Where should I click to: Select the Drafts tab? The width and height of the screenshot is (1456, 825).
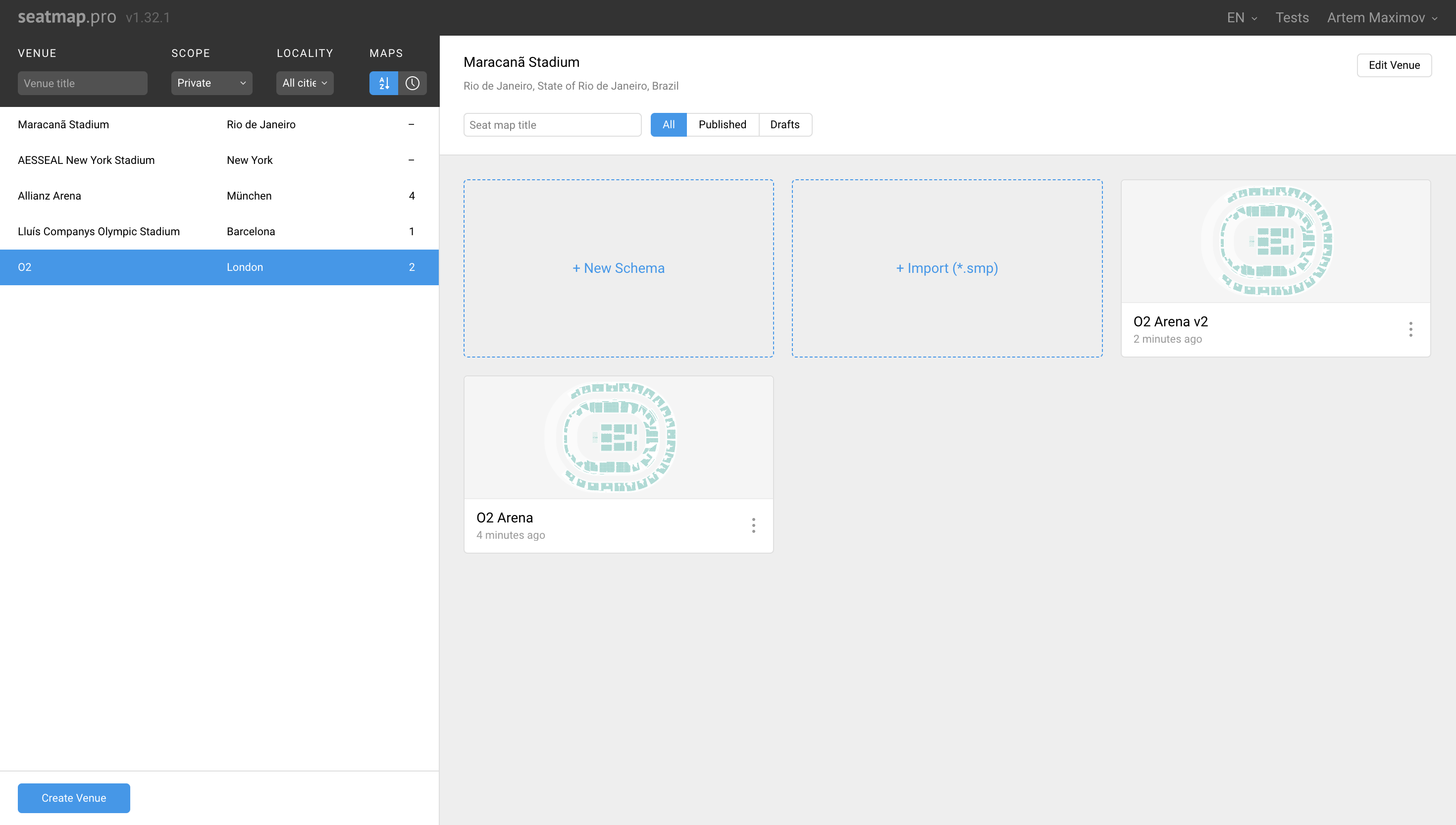(x=784, y=124)
